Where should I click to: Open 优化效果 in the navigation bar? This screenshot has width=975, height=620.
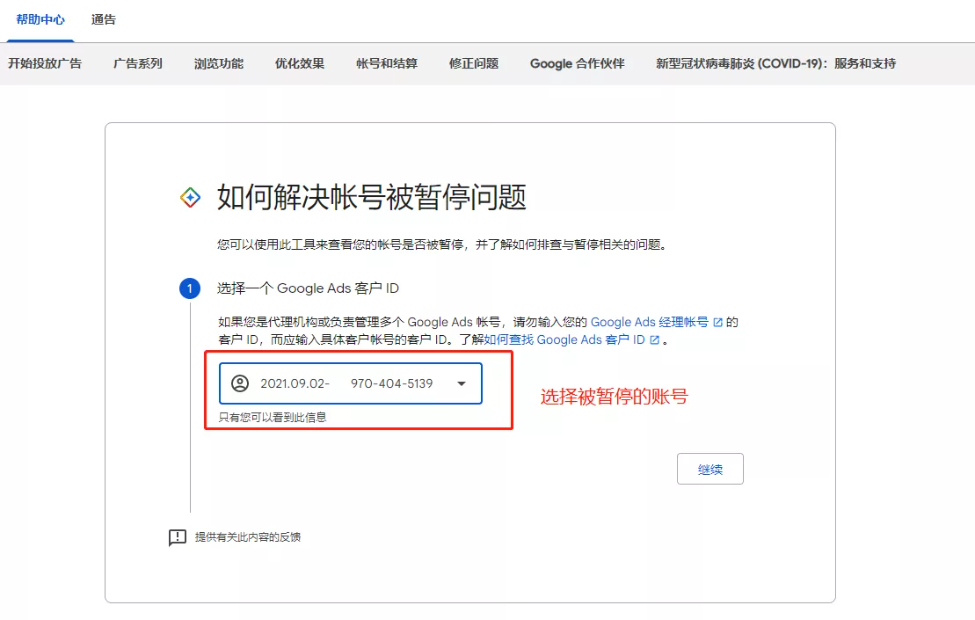point(300,64)
